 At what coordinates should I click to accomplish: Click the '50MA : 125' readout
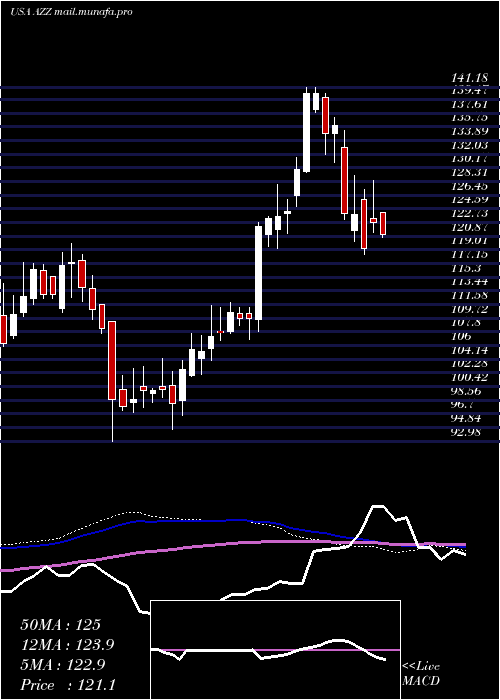[60, 625]
